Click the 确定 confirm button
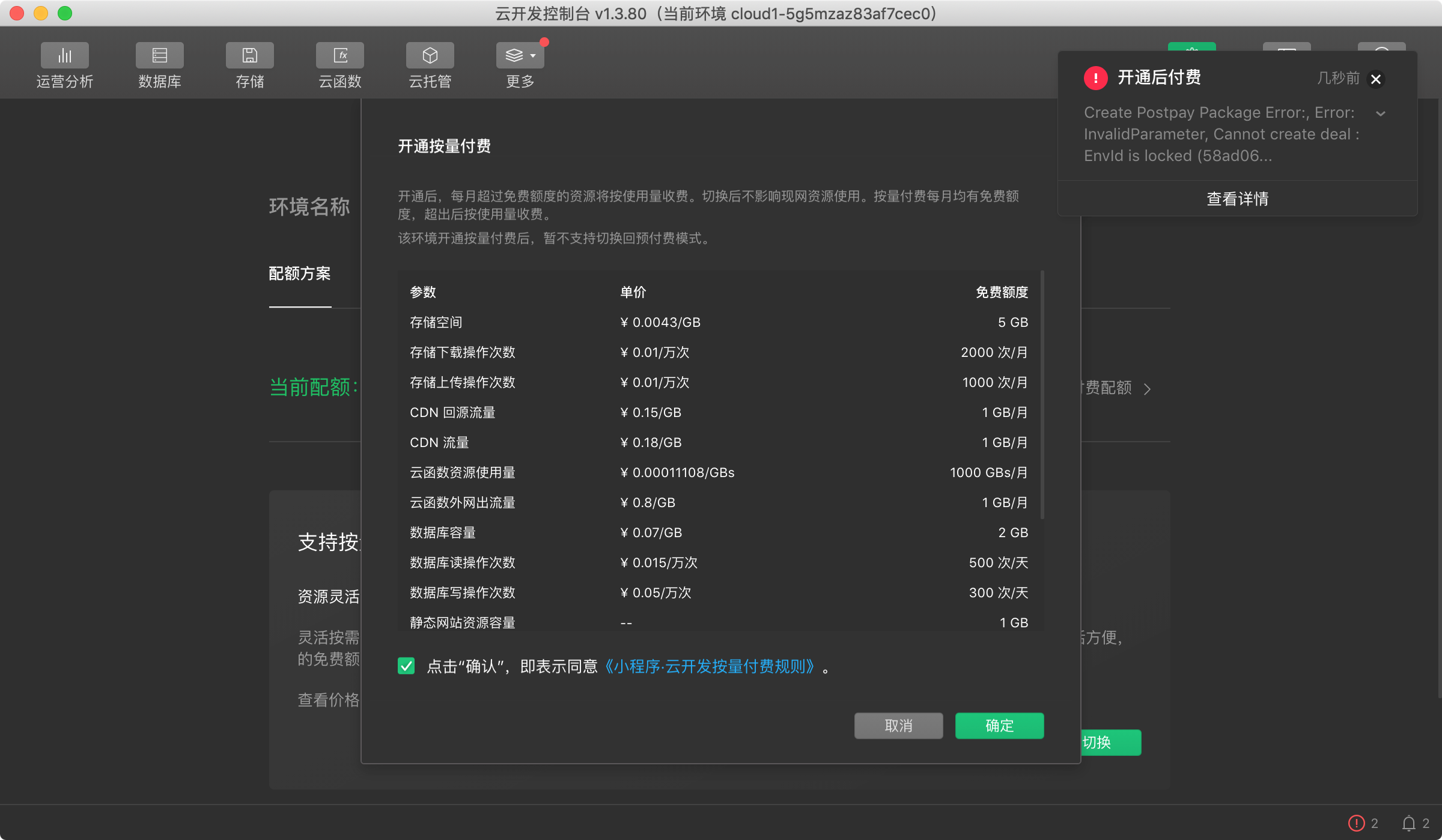This screenshot has height=840, width=1442. (999, 726)
